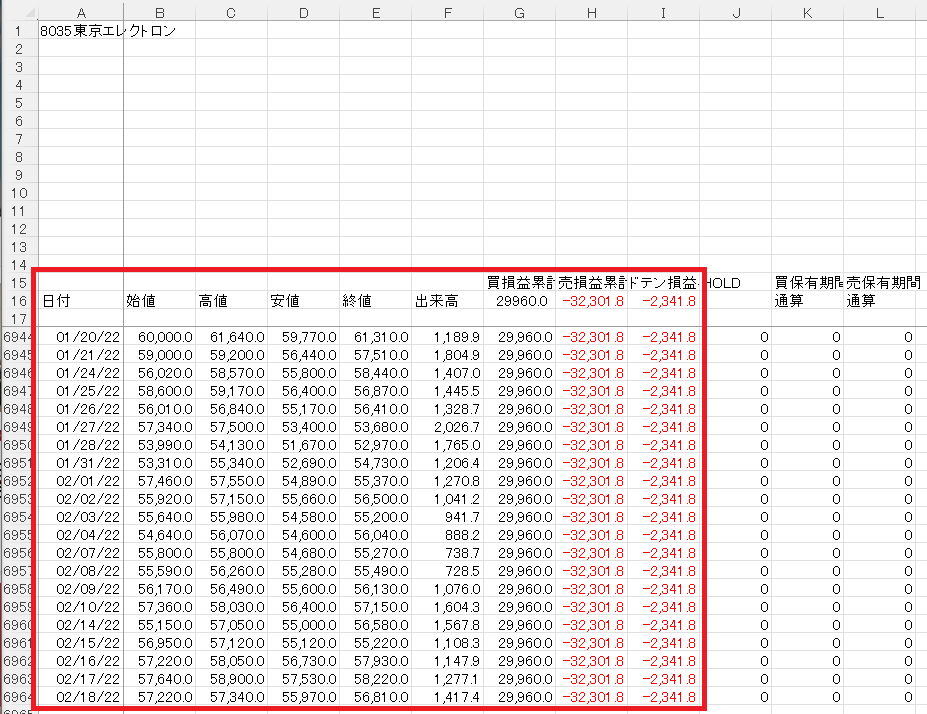Select the volume value 1,417.4
The image size is (927, 714).
tap(448, 697)
